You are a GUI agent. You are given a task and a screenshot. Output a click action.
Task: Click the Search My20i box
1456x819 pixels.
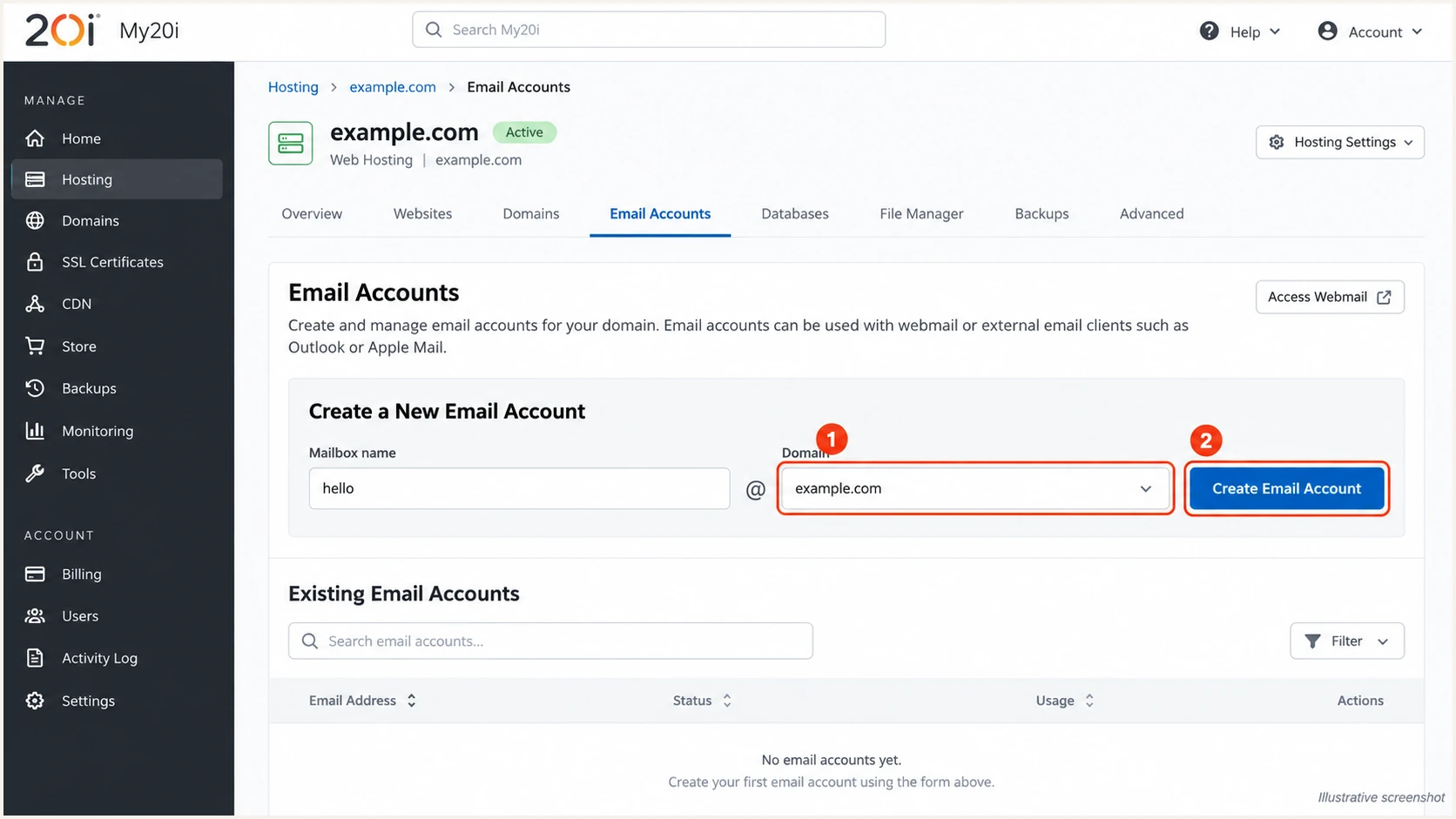[649, 30]
